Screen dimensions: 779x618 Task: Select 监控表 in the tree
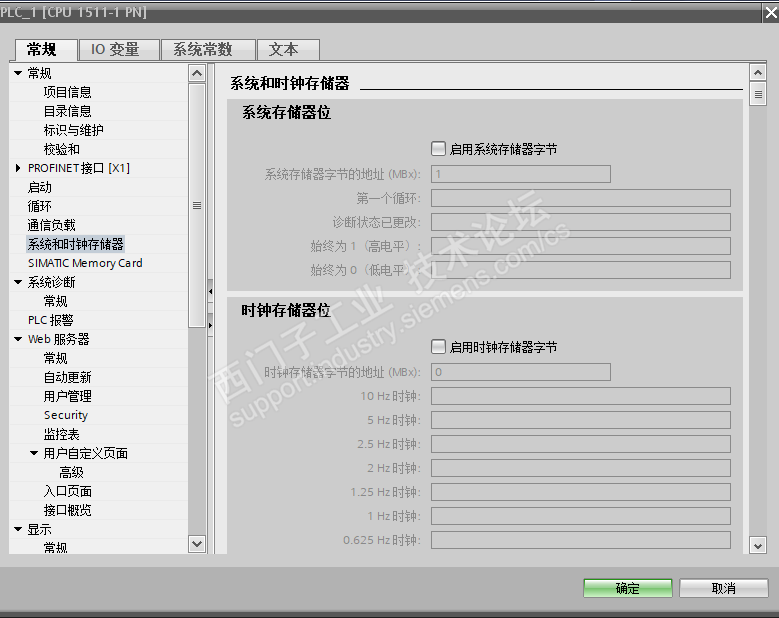(x=62, y=434)
